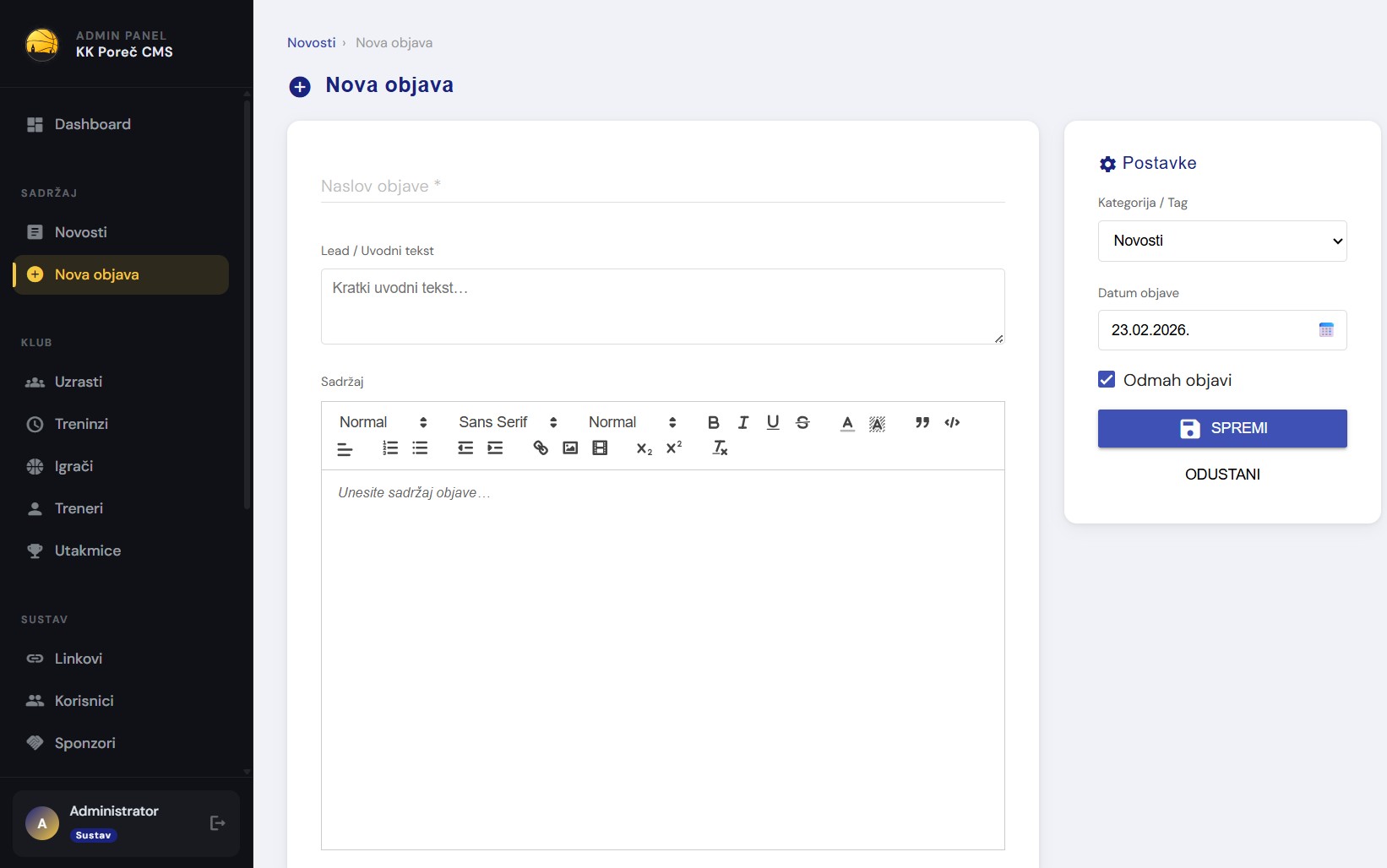Image resolution: width=1387 pixels, height=868 pixels.
Task: Go to Dashboard in the sidebar
Action: tap(92, 124)
